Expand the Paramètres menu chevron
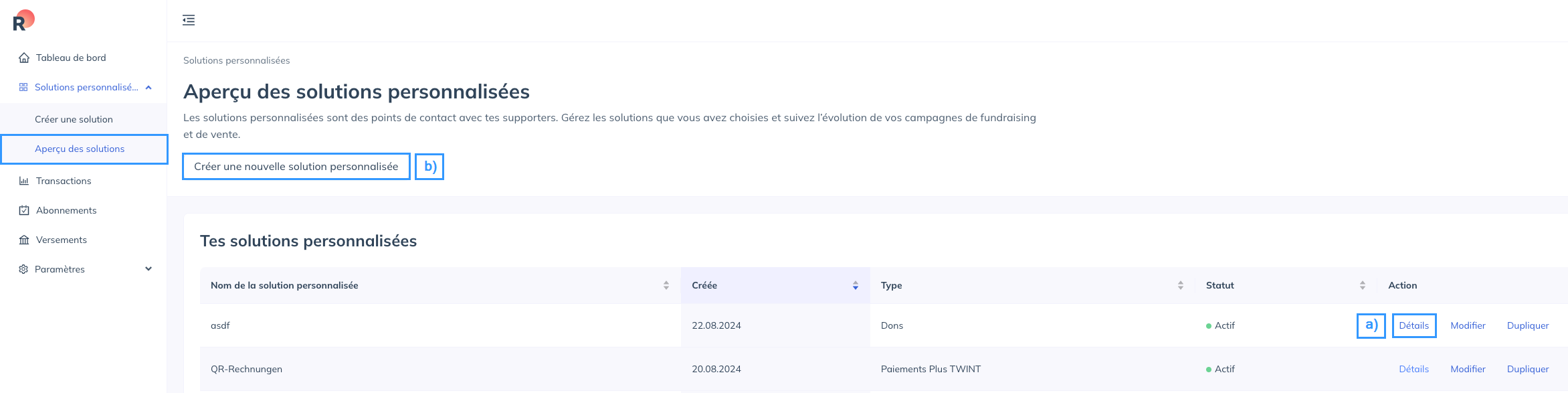The image size is (1568, 393). [x=149, y=269]
